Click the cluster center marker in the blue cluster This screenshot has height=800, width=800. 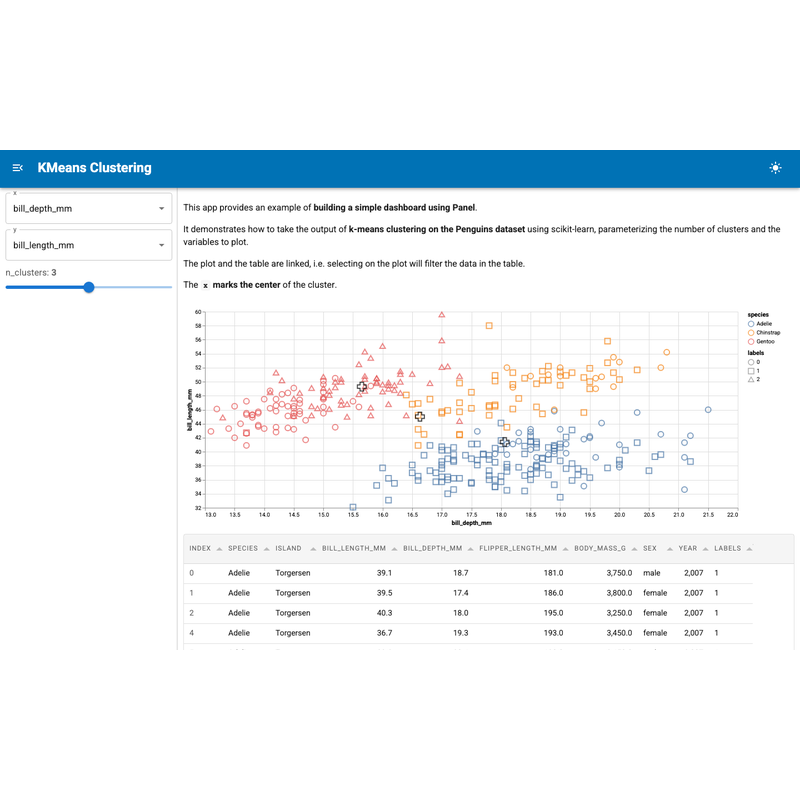coord(504,442)
